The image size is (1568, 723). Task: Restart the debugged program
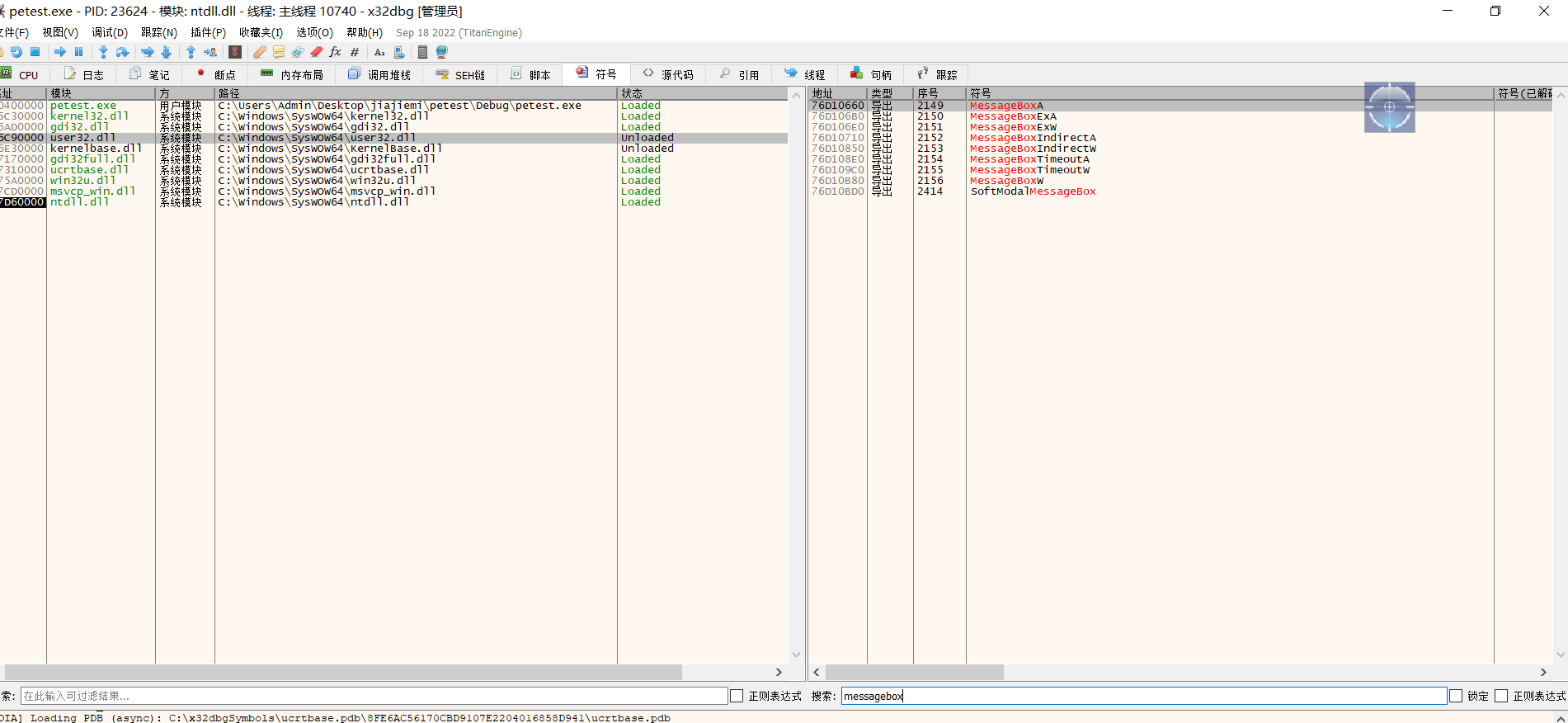point(16,52)
